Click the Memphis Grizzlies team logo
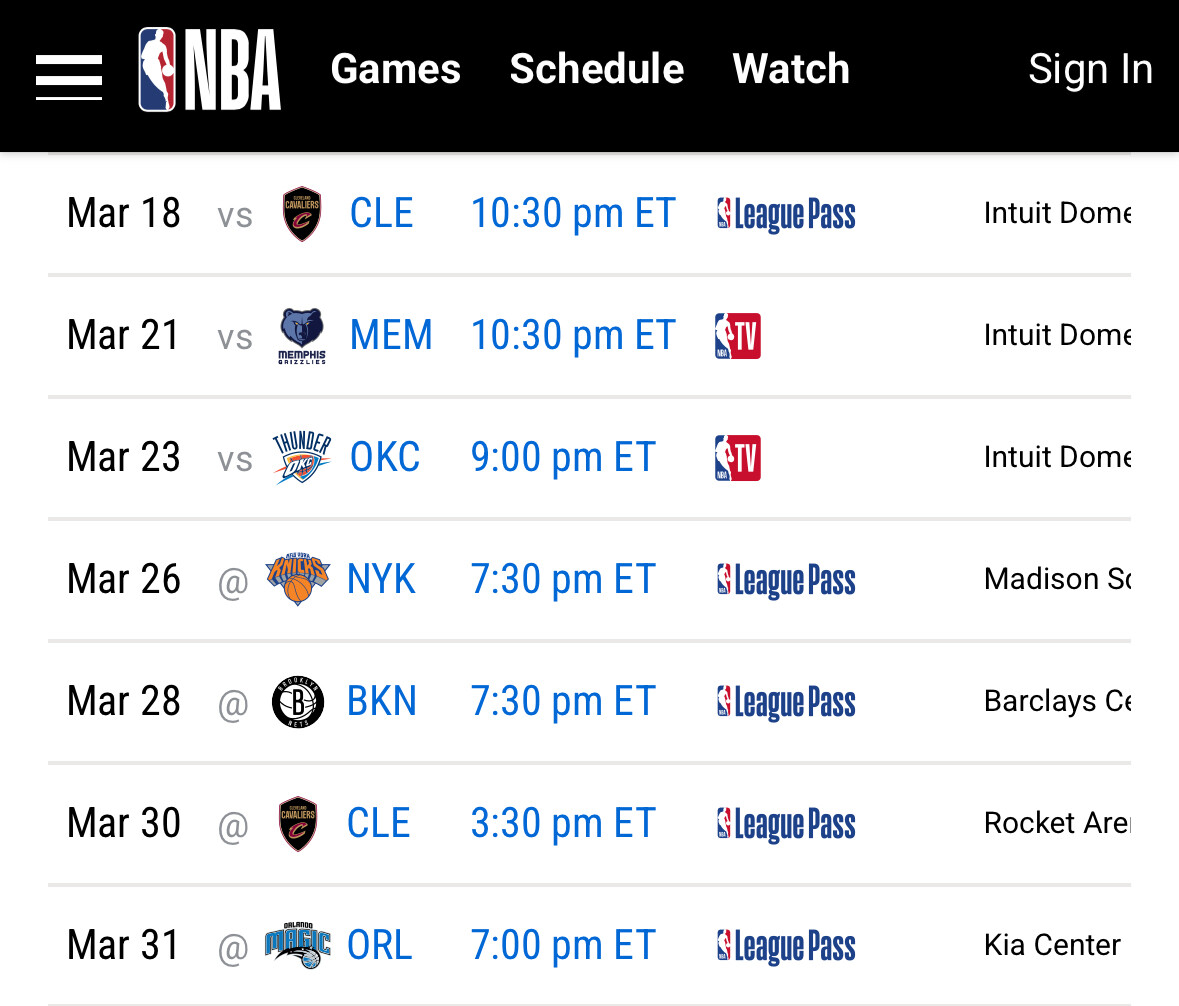Viewport: 1179px width, 1006px height. (301, 336)
